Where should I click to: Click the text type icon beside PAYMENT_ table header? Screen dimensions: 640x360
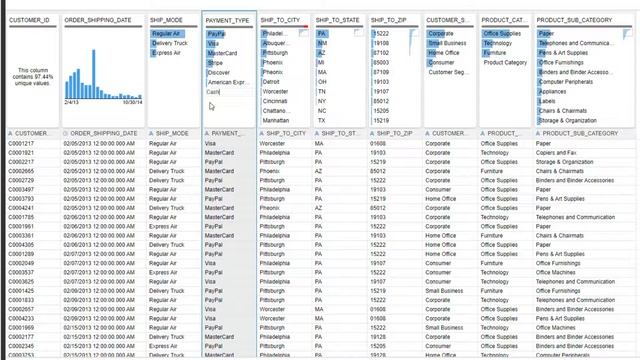(x=207, y=133)
